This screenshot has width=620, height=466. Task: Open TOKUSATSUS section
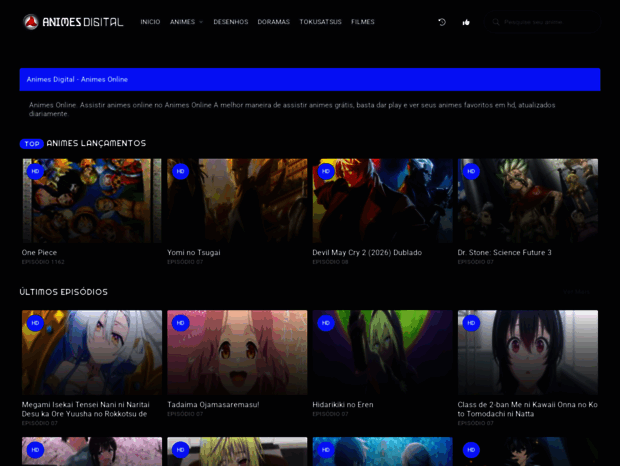[x=320, y=22]
